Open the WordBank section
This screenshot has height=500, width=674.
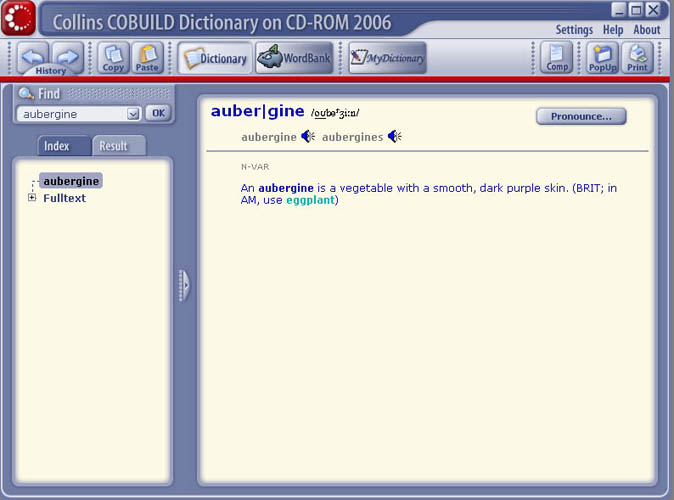294,58
